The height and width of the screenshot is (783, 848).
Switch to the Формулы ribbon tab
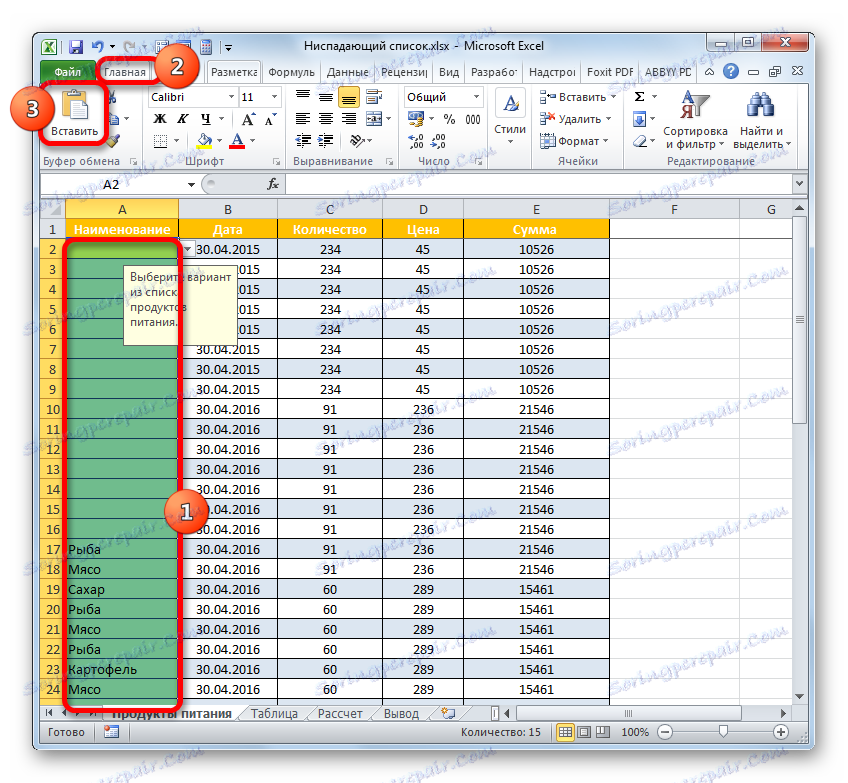(x=291, y=72)
